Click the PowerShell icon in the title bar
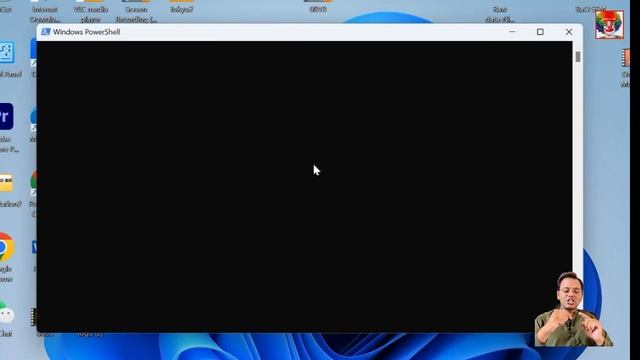 tap(45, 32)
